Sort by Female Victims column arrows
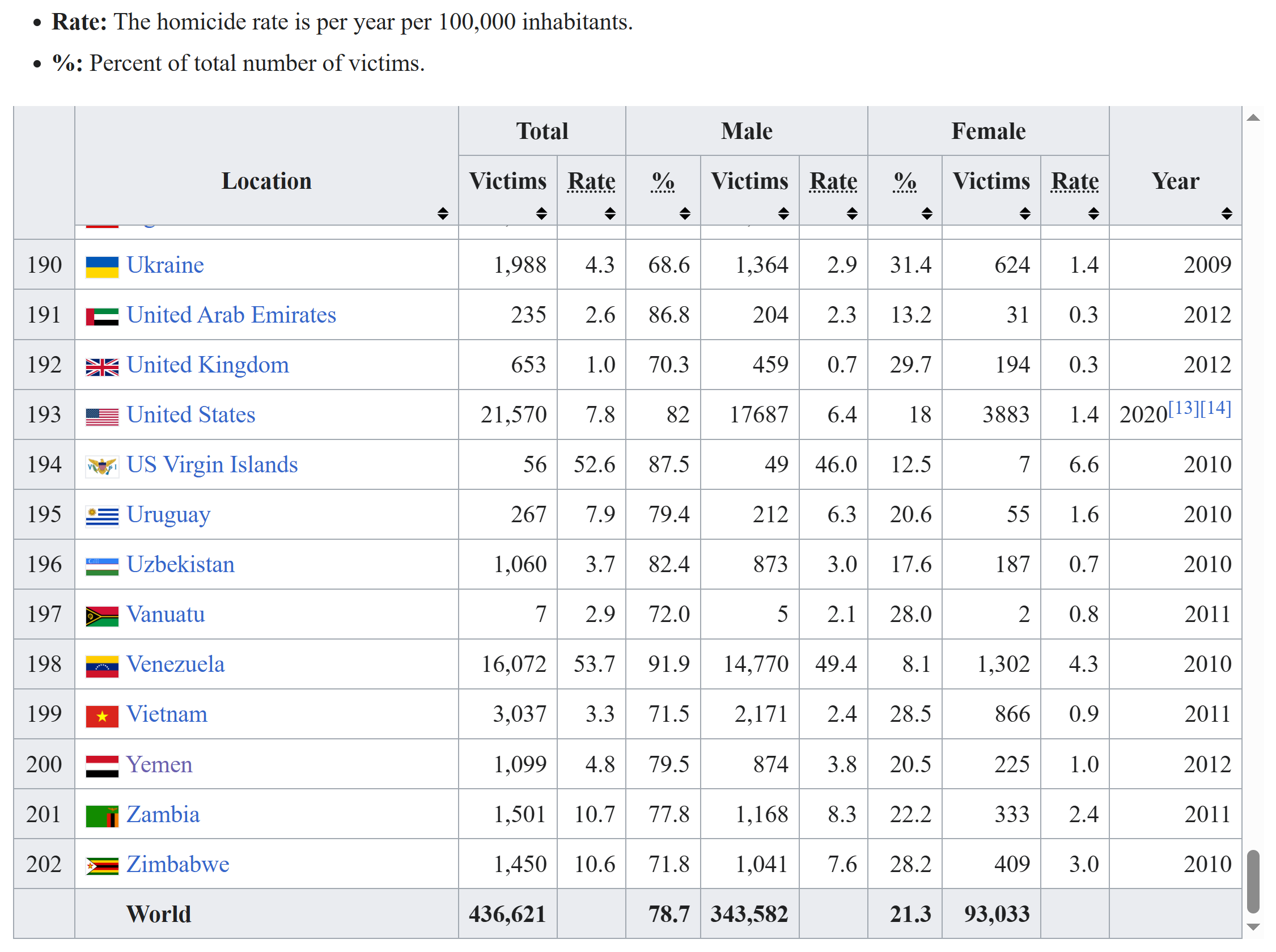 point(1025,214)
